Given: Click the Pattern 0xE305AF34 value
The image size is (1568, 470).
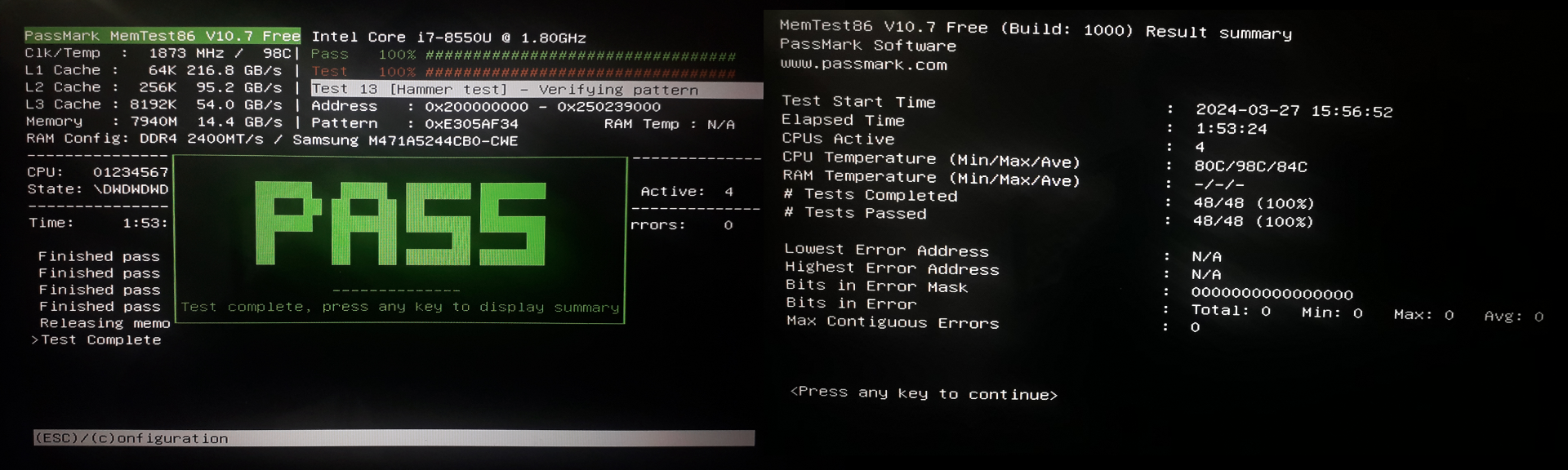Looking at the screenshot, I should (x=471, y=124).
